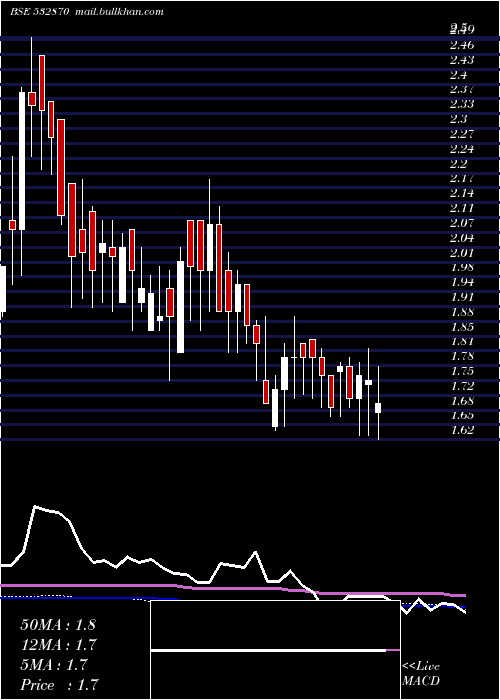Click the '50MA : 1.8' indicator text
The image size is (500, 700).
[x=58, y=625]
